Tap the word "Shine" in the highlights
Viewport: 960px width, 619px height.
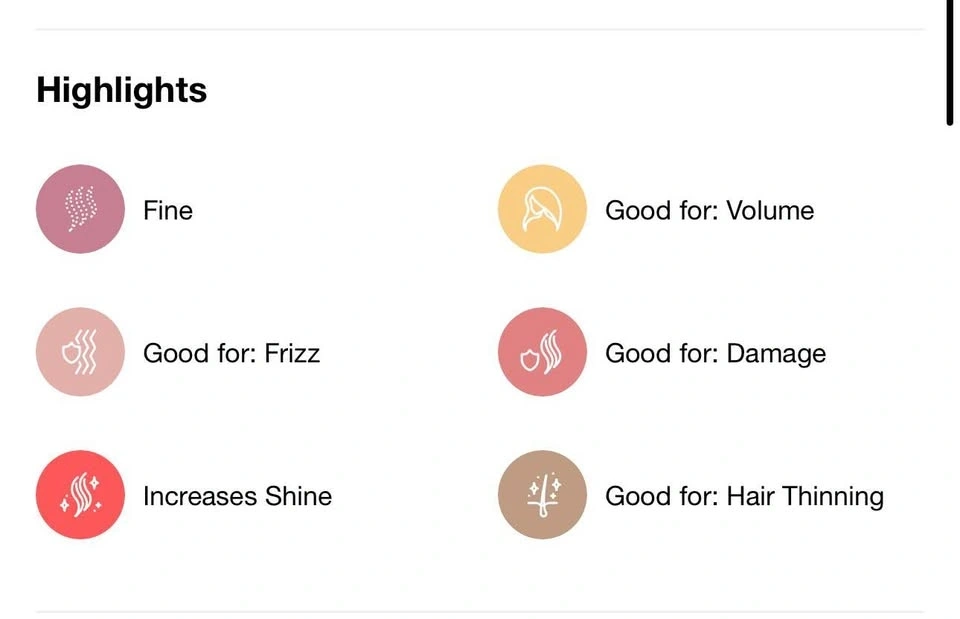click(298, 497)
